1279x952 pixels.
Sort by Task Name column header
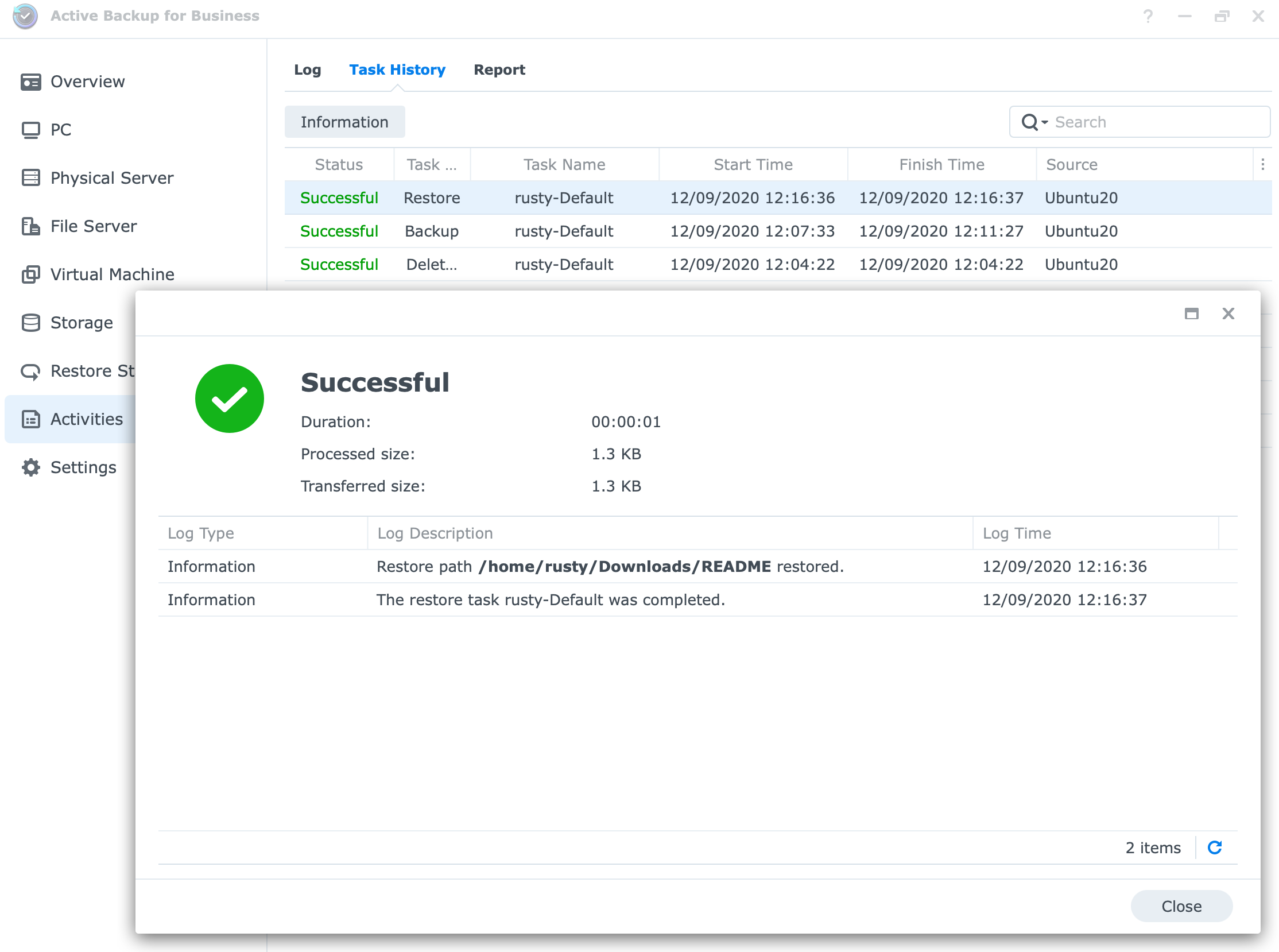[x=564, y=164]
